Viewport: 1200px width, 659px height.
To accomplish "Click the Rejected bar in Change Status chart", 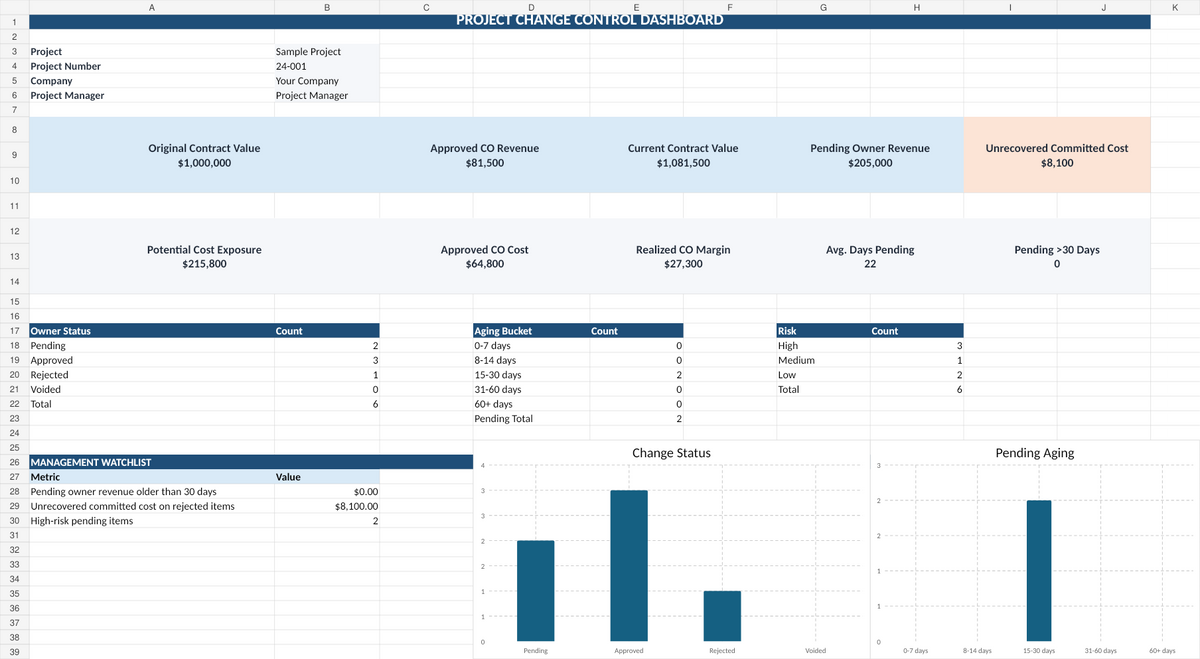I will pos(722,616).
